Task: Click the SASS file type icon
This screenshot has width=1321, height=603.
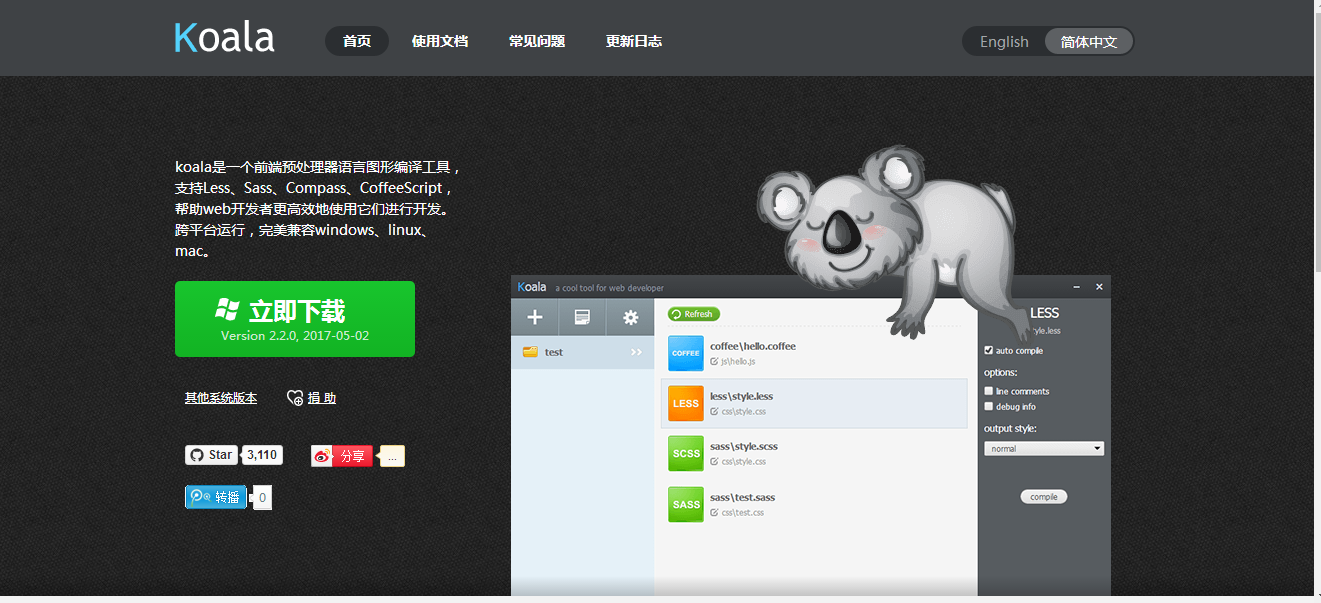Action: [x=686, y=504]
